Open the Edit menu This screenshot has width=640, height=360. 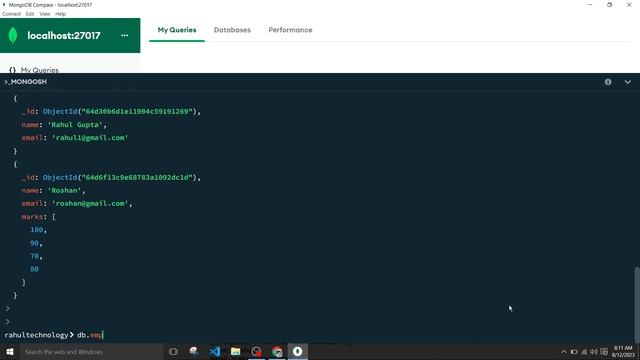[x=30, y=14]
